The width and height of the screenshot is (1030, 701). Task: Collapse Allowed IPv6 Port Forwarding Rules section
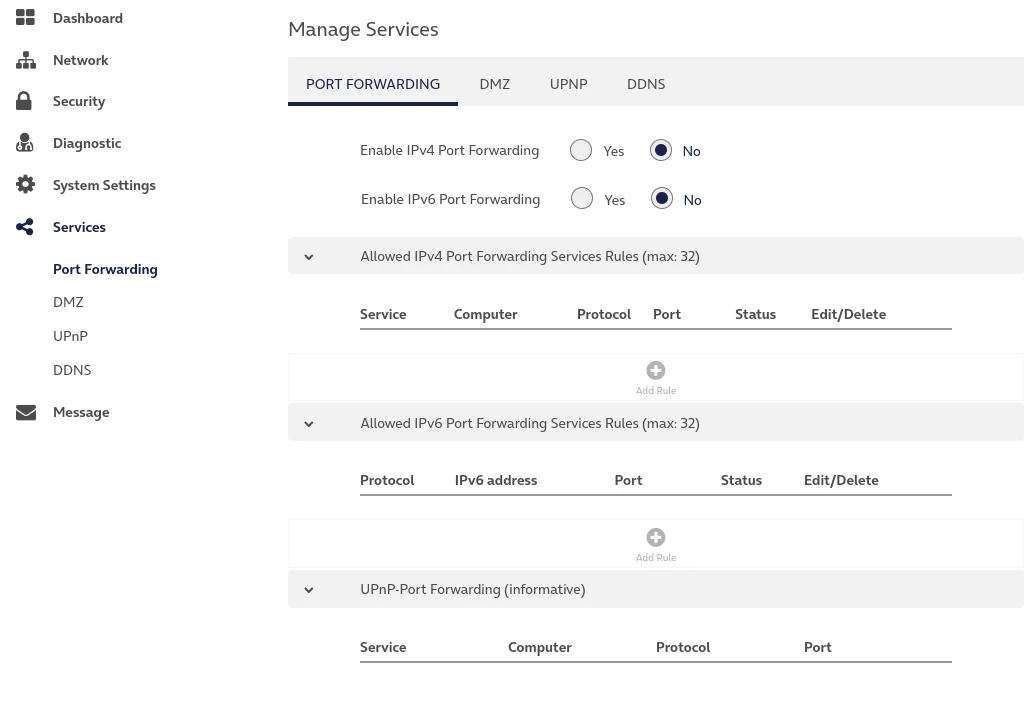point(309,424)
